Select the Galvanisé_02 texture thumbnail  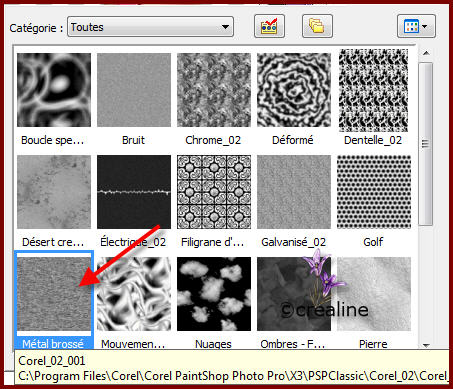coord(294,192)
